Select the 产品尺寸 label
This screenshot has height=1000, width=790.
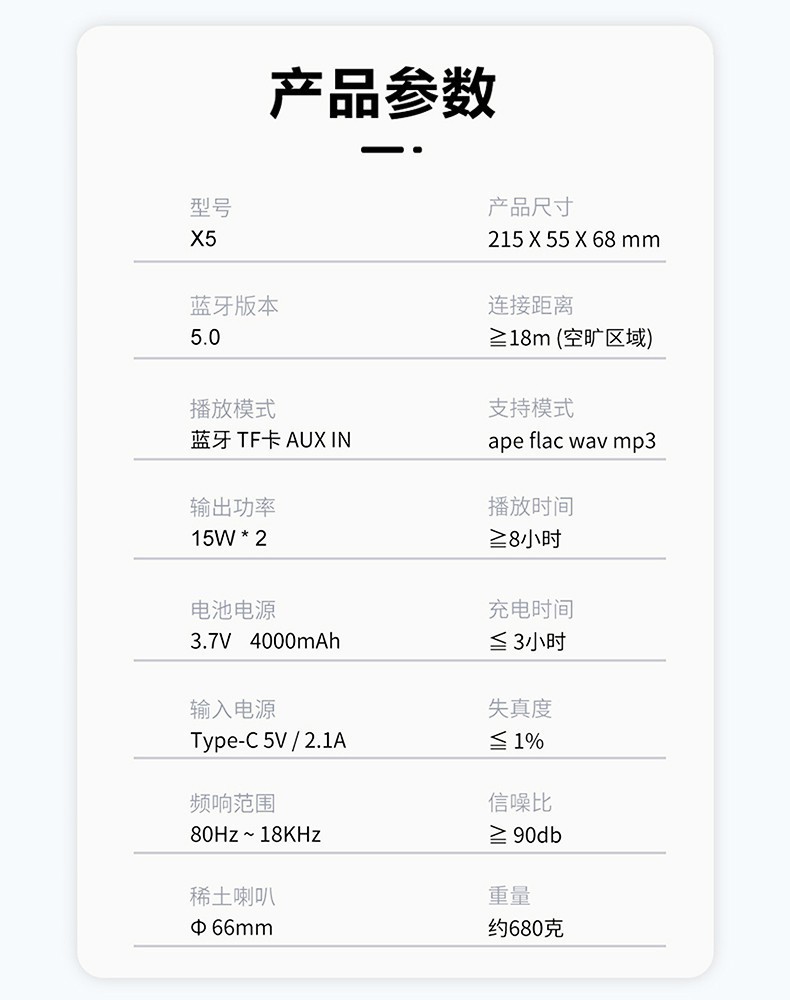point(530,208)
